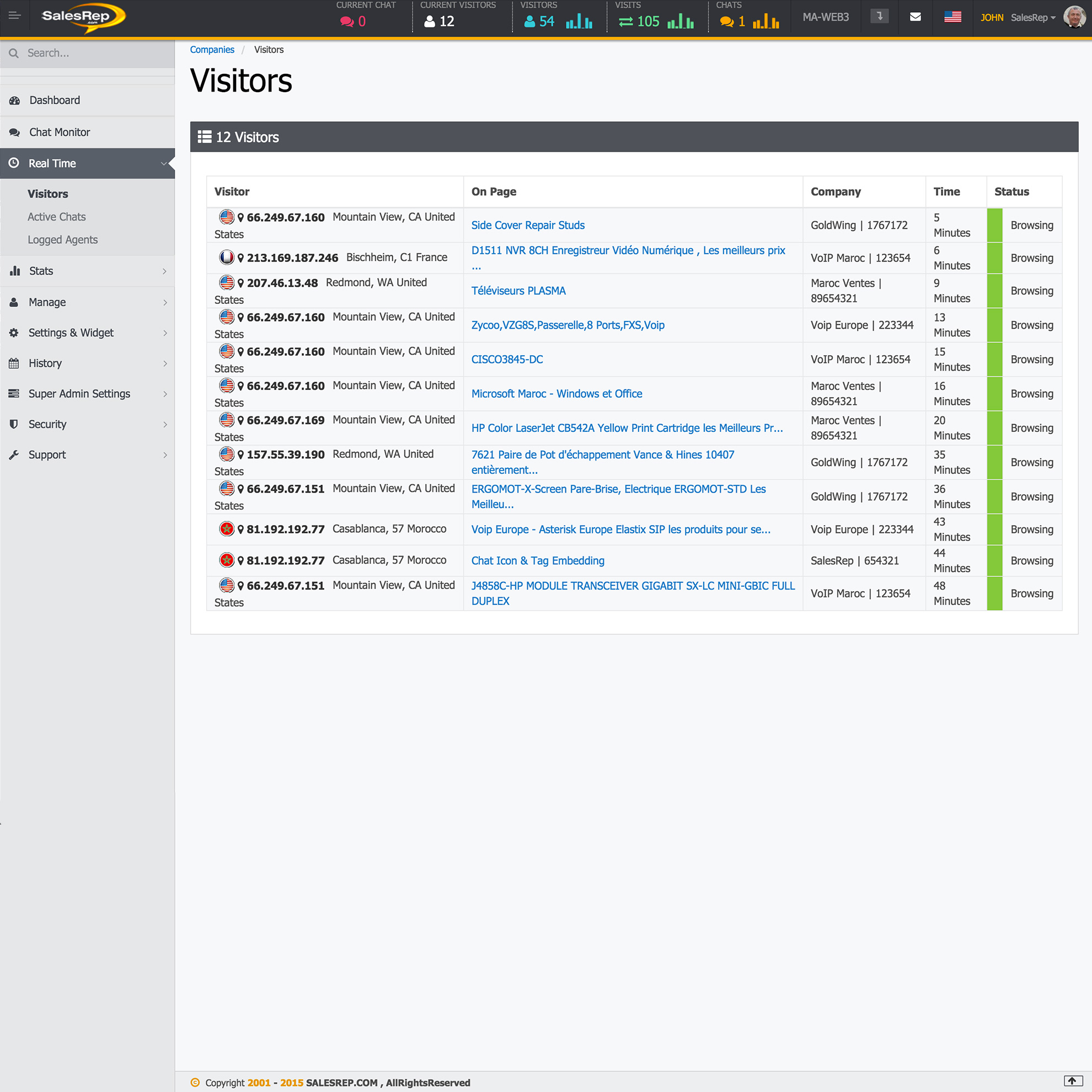Click the SalesRep logo
Image resolution: width=1092 pixels, height=1092 pixels.
tap(83, 18)
